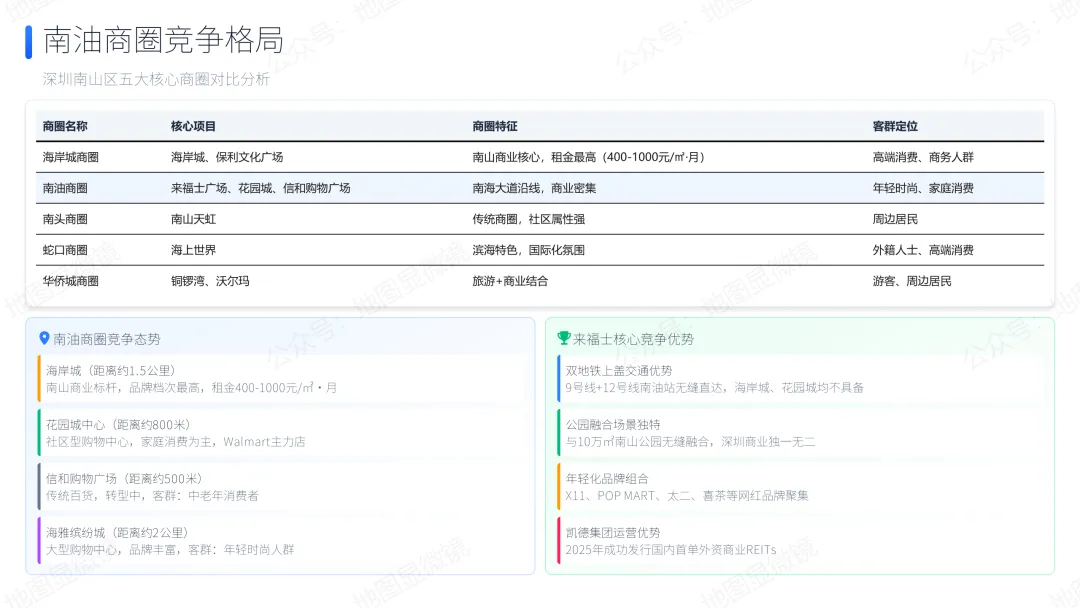The width and height of the screenshot is (1080, 608).
Task: Click the item title 年轻化品牌组合
Action: click(x=607, y=479)
